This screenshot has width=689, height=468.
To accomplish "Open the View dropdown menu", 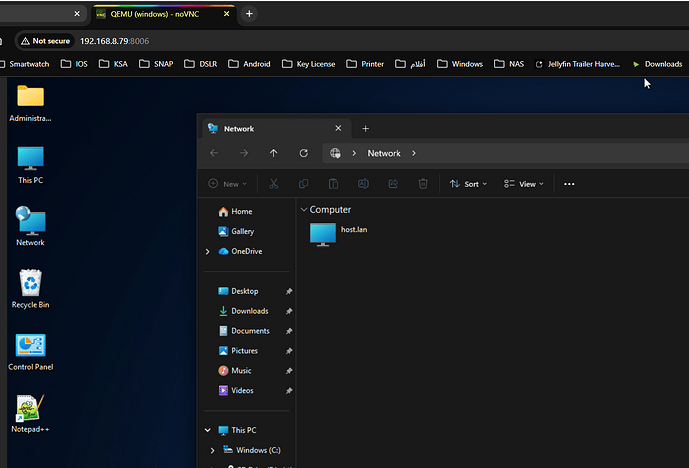I will coord(524,184).
